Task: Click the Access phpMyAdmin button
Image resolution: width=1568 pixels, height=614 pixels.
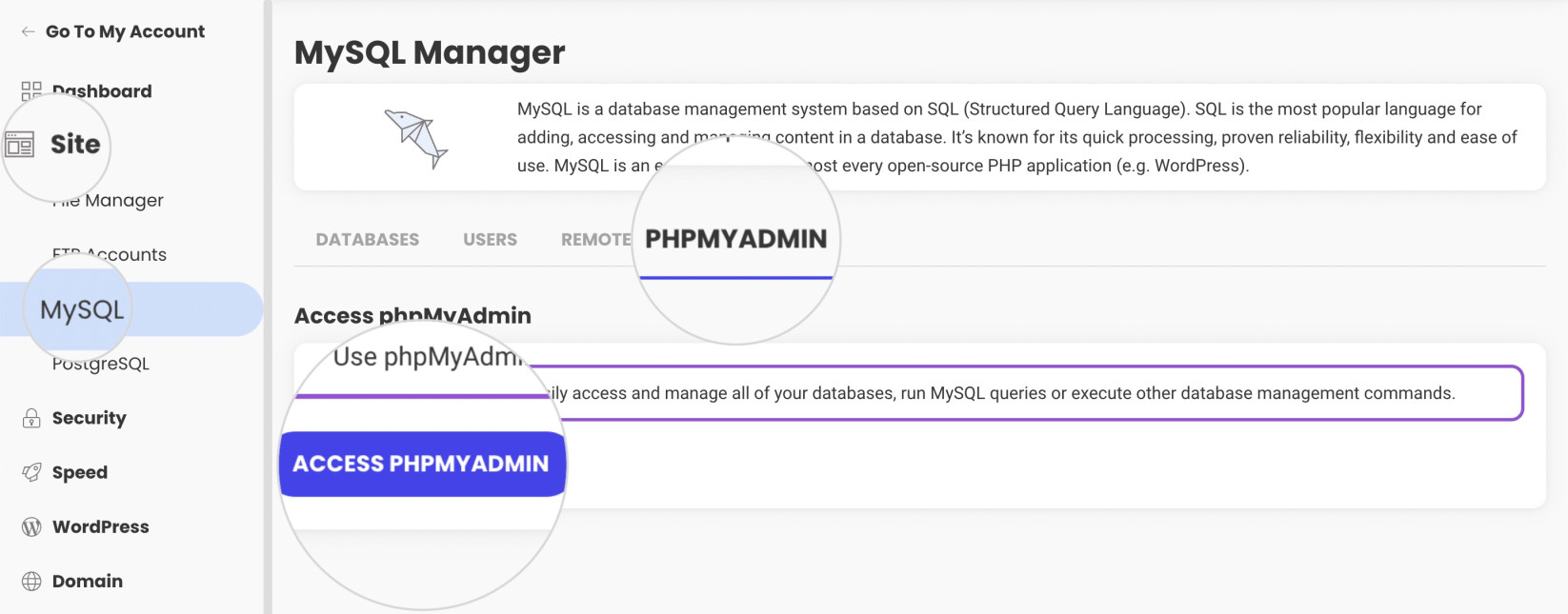Action: 421,464
